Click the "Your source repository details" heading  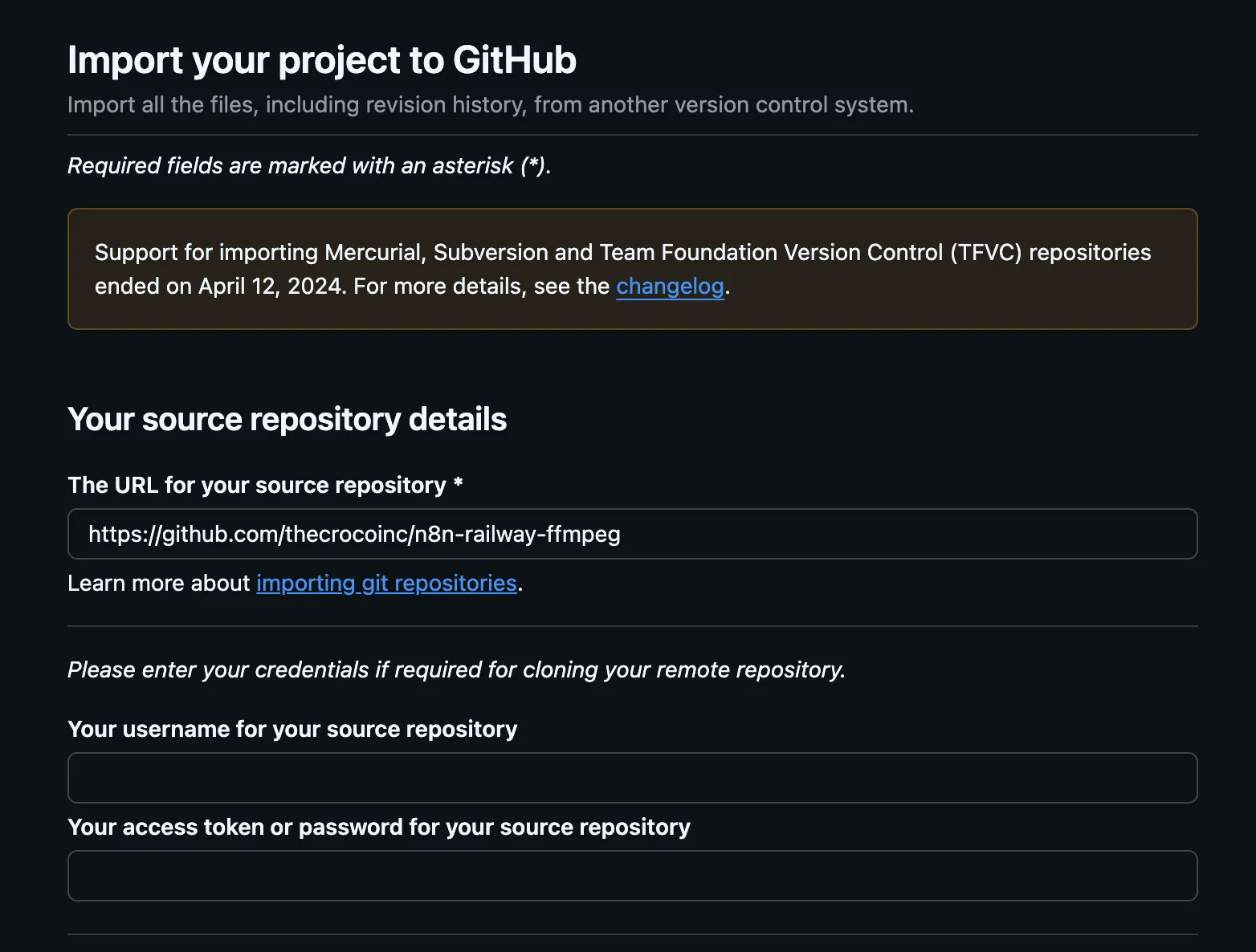tap(287, 419)
